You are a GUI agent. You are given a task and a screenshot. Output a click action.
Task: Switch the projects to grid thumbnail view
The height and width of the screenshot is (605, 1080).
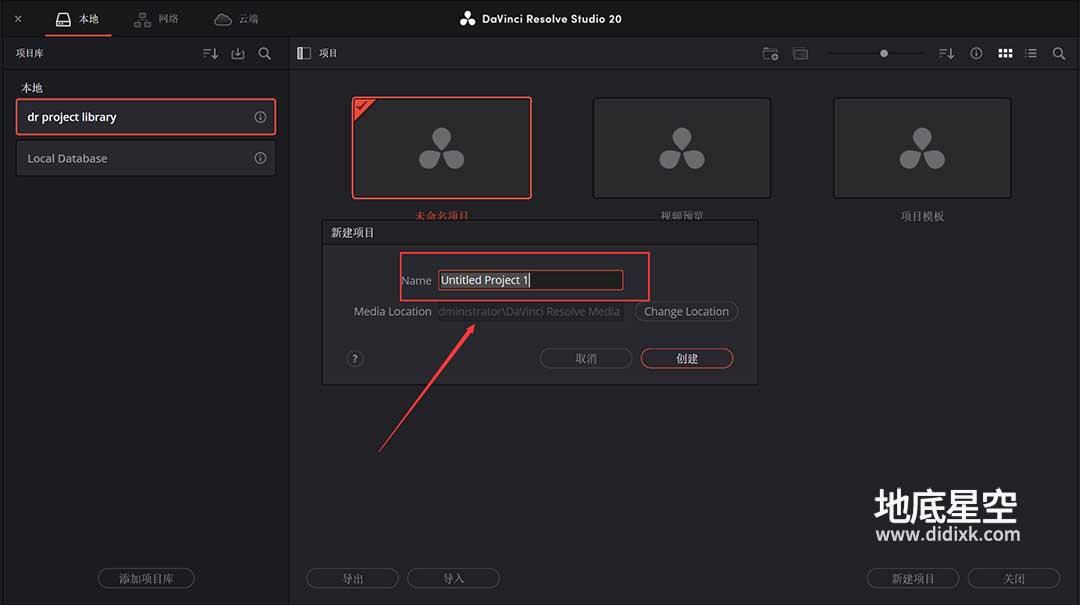pyautogui.click(x=1006, y=54)
